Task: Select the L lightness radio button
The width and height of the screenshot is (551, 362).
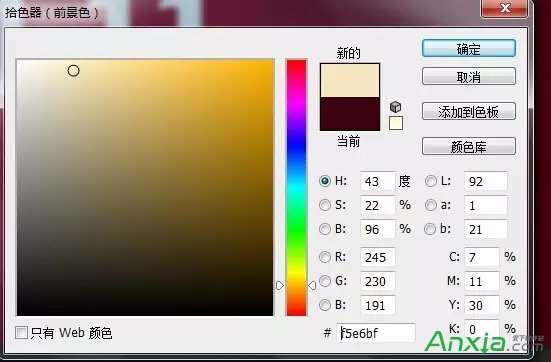Action: (x=430, y=181)
